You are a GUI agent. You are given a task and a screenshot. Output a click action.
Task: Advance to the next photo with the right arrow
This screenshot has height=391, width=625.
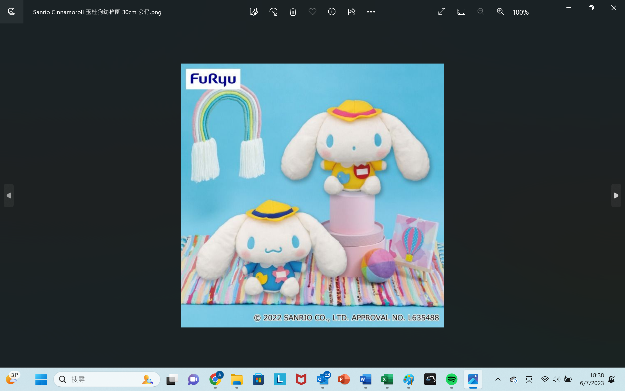pyautogui.click(x=616, y=195)
